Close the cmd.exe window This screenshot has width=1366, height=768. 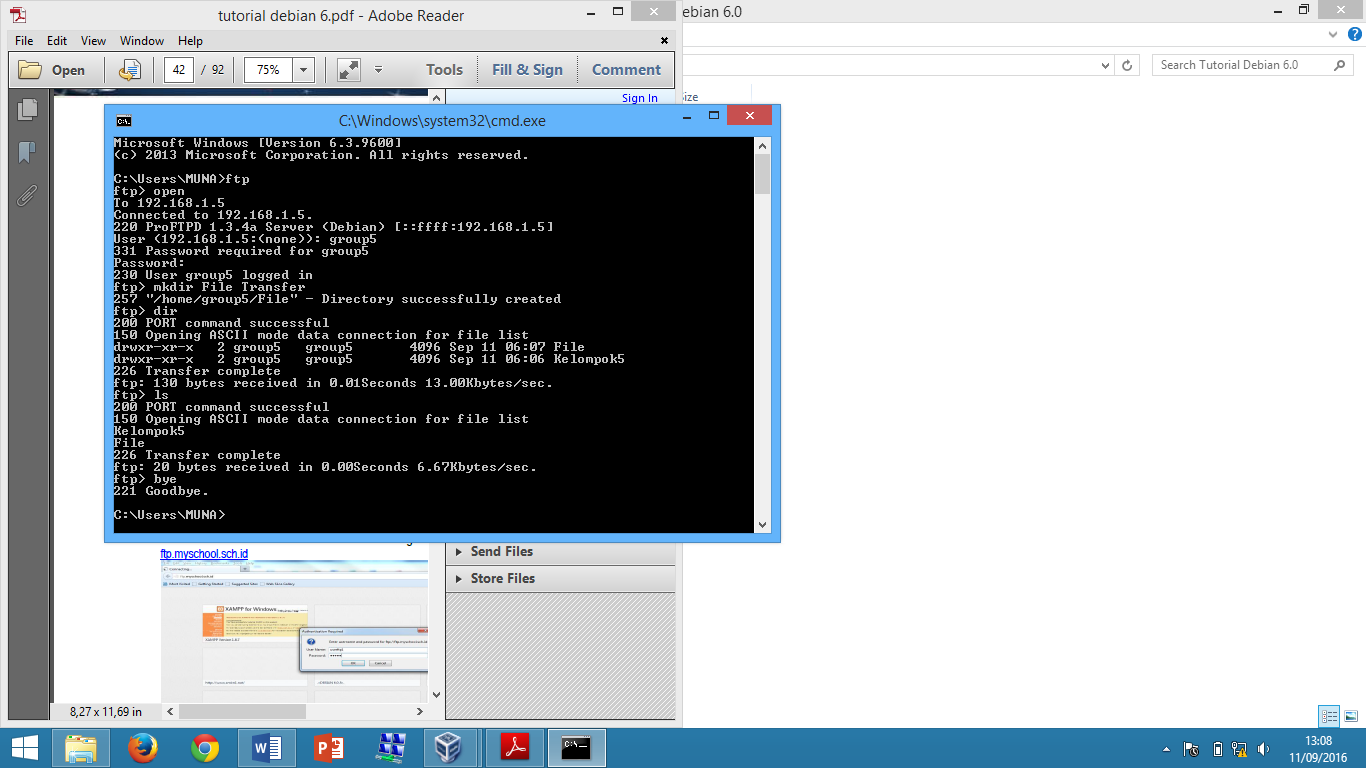coord(749,116)
